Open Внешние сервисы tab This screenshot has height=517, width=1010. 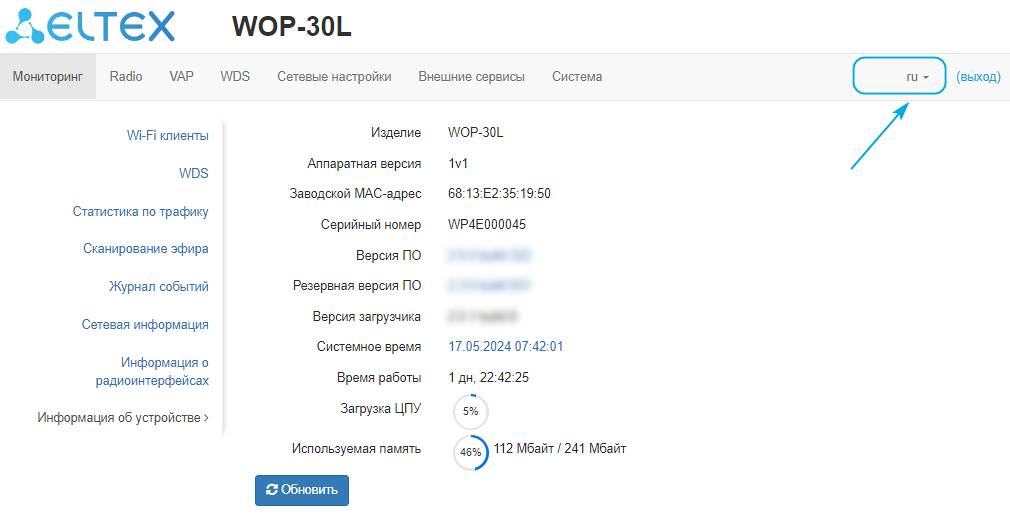point(472,77)
